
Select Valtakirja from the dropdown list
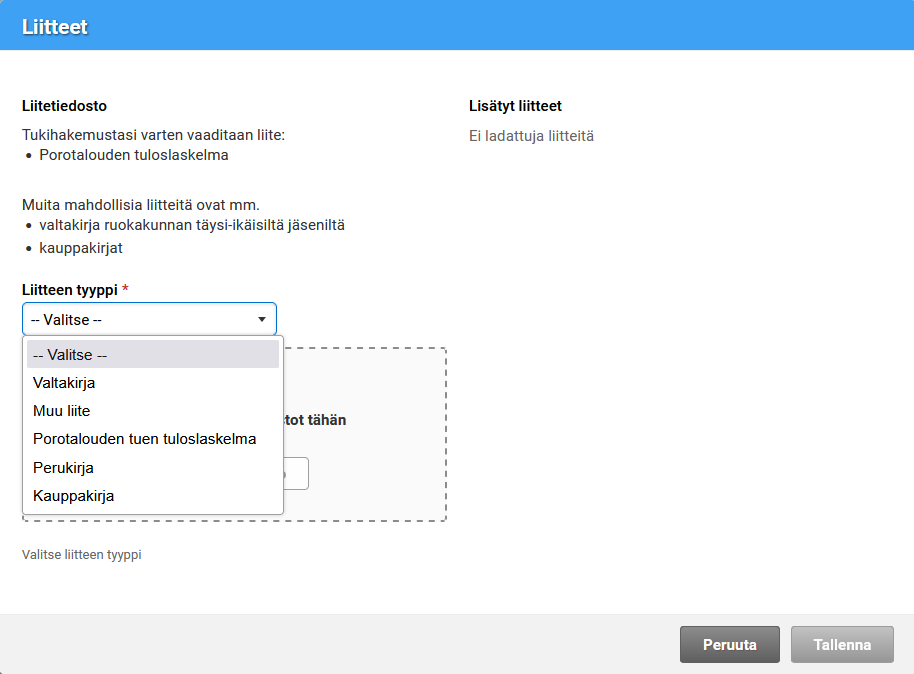pos(65,383)
